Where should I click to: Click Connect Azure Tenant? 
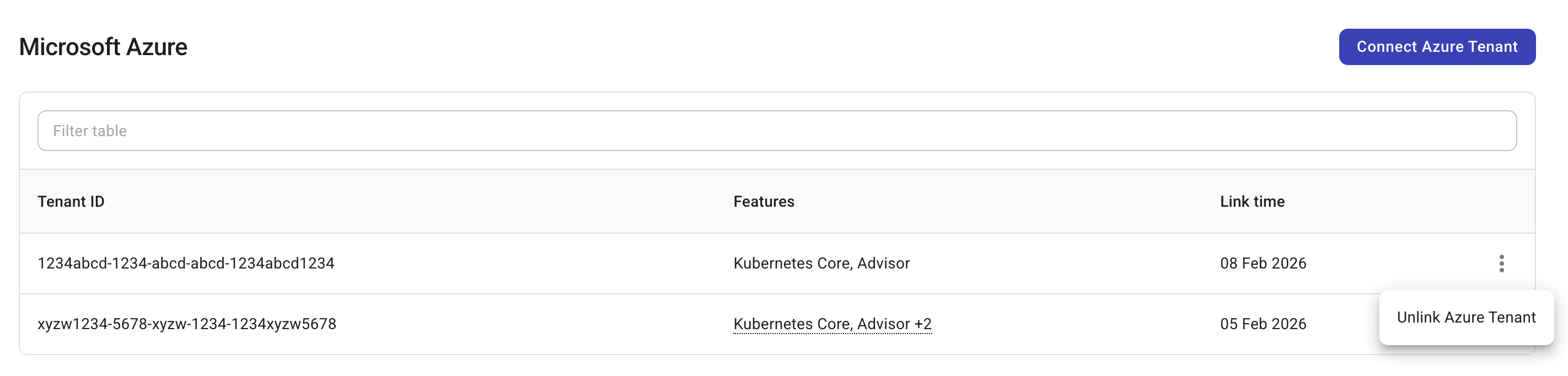point(1437,46)
